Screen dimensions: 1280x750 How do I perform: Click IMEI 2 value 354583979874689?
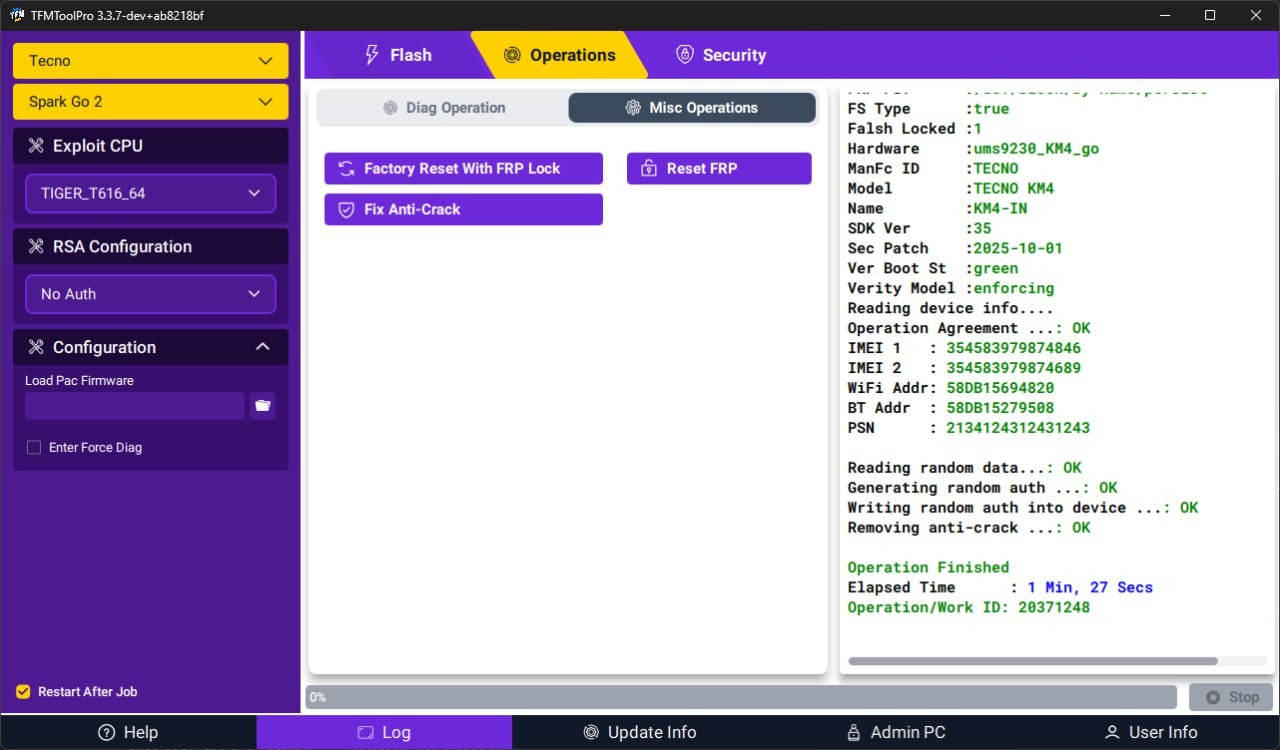click(x=1013, y=368)
